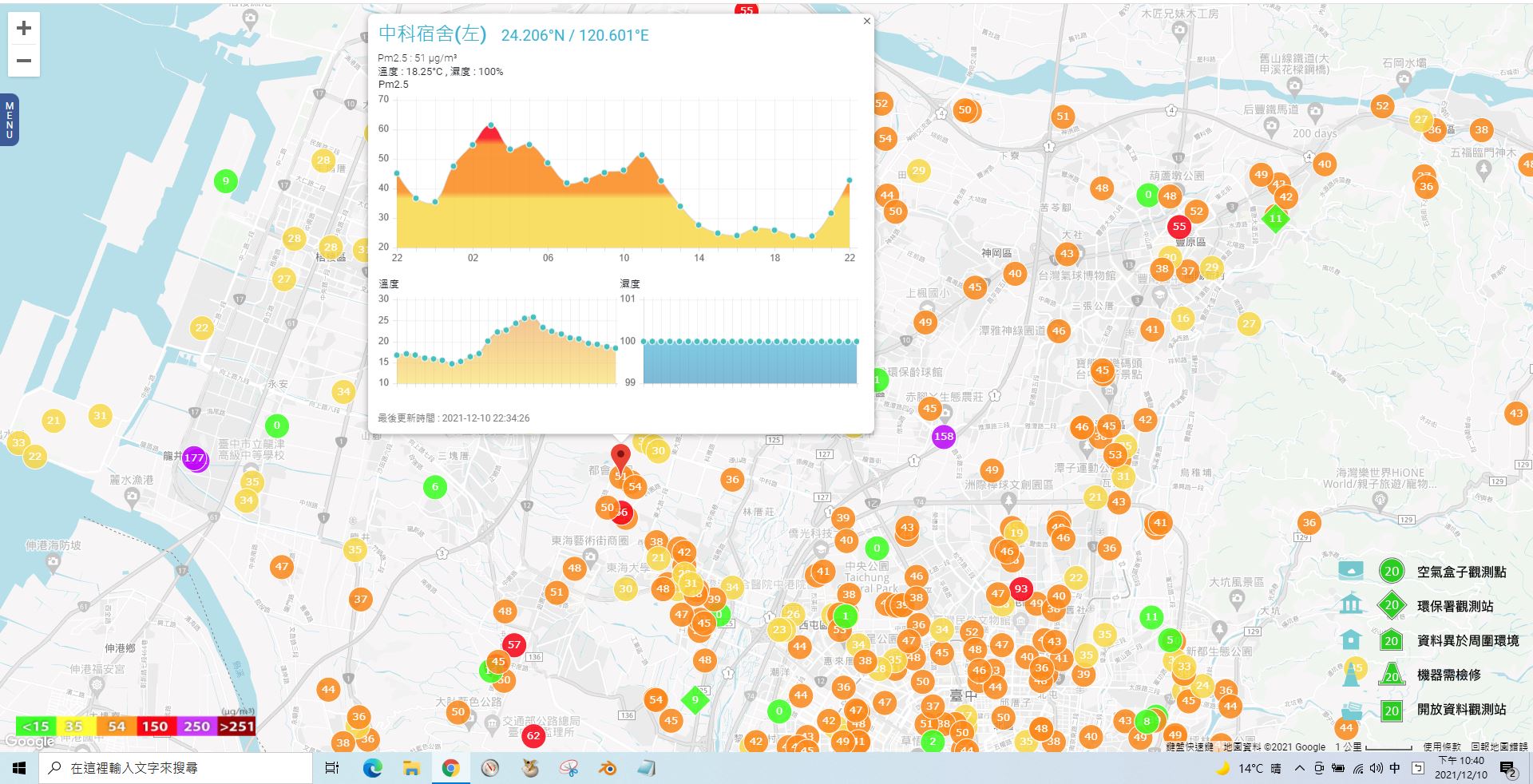
Task: Open the 鍵盤快速鍵 keyboard shortcuts button
Action: coord(1189,746)
